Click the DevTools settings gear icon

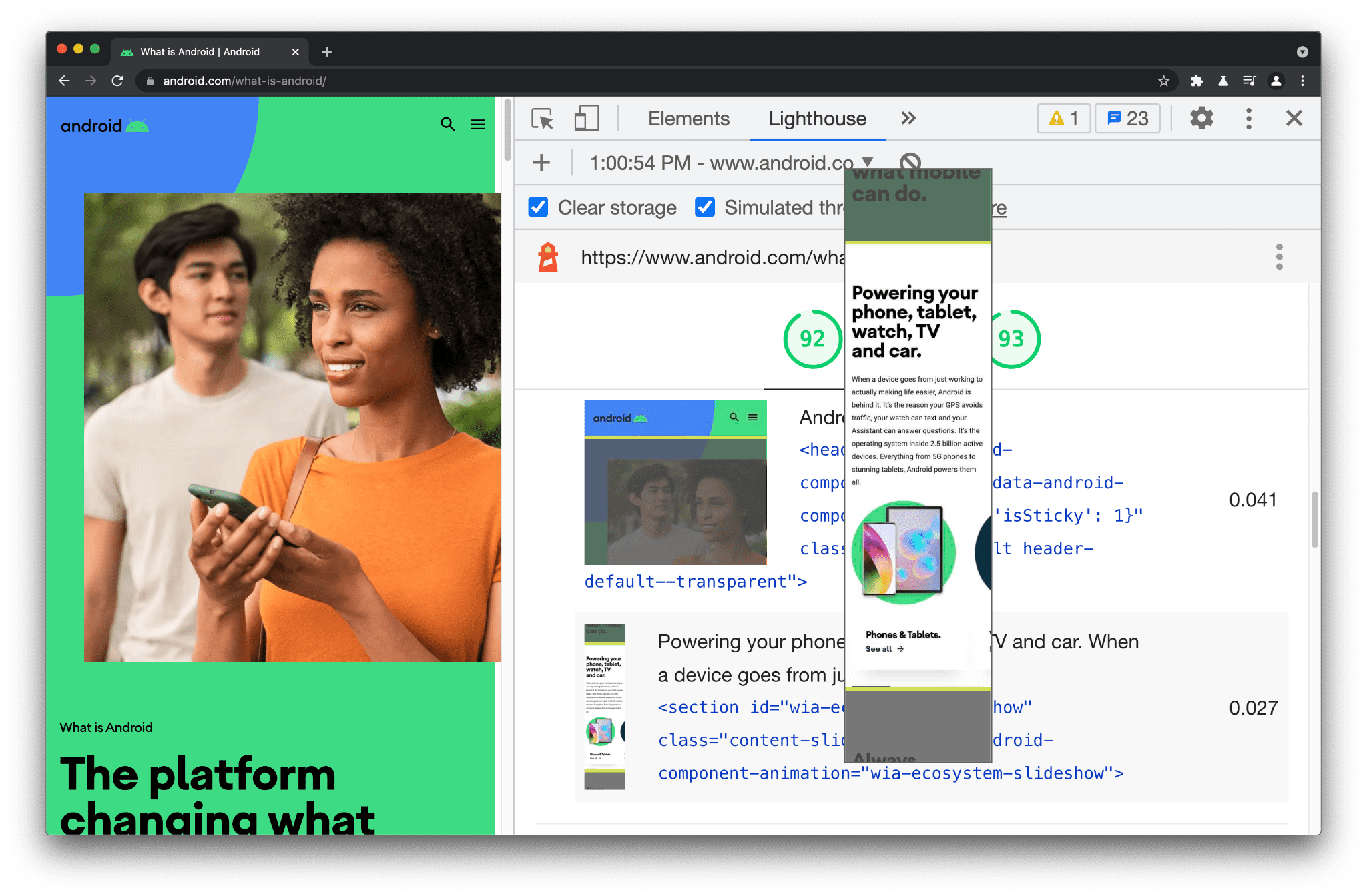[x=1200, y=119]
